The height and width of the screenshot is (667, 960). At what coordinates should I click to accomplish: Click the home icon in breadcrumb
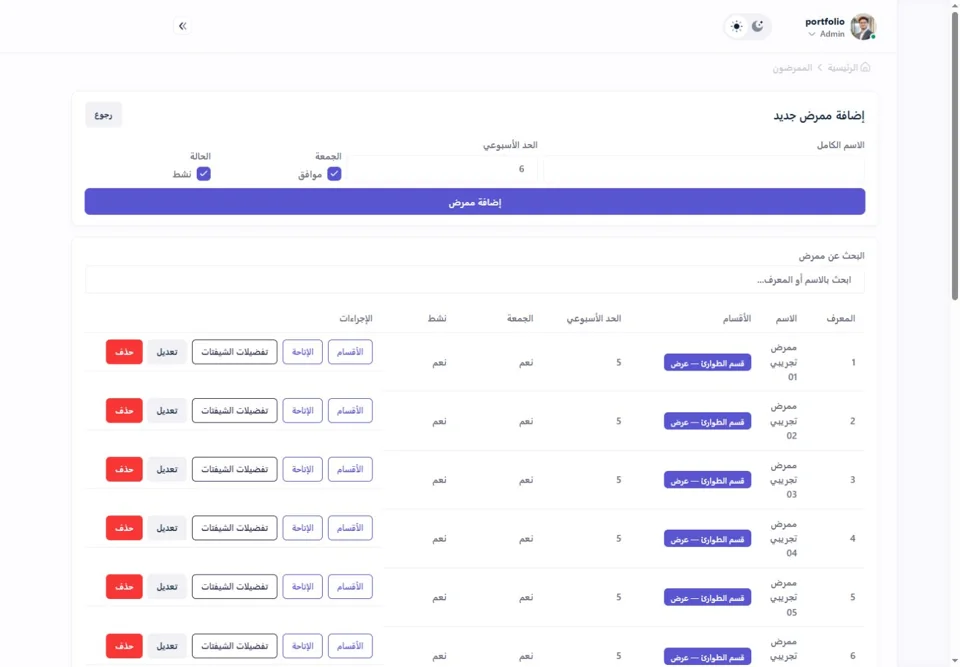(865, 67)
